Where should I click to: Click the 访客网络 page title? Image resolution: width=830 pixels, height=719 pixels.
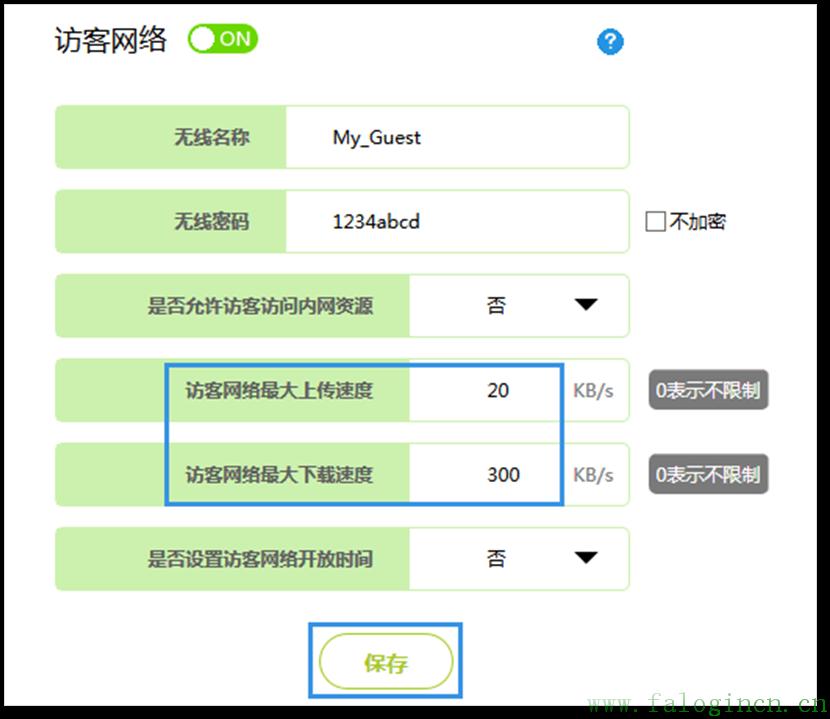pyautogui.click(x=110, y=39)
